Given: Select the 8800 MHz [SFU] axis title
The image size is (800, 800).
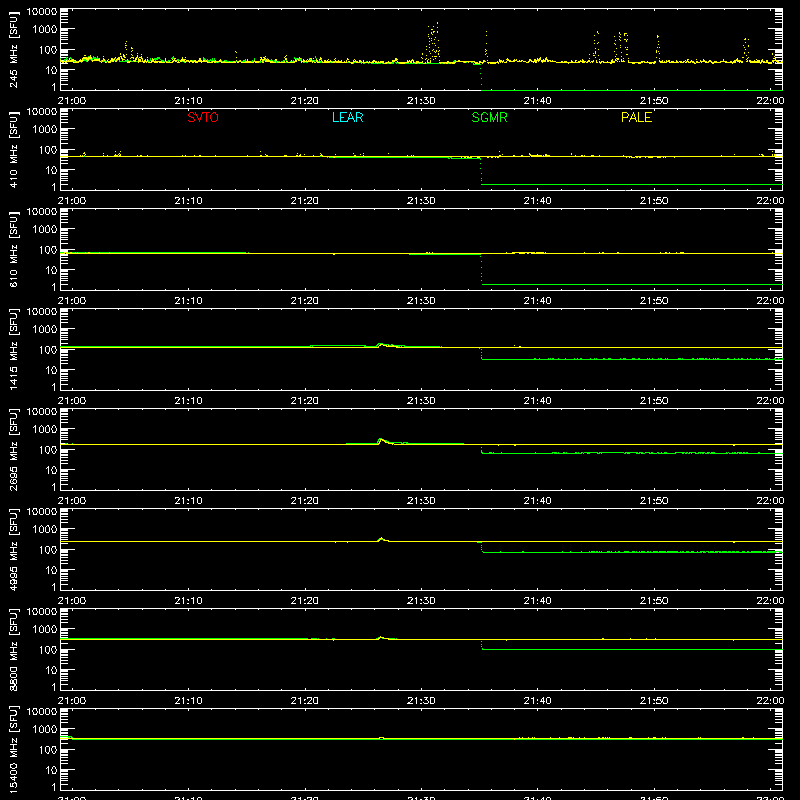Looking at the screenshot, I should tap(13, 649).
